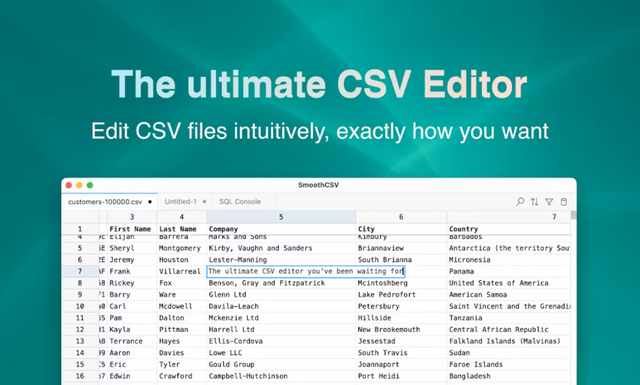The height and width of the screenshot is (385, 640).
Task: Click cell 'Micronesia'
Action: click(509, 260)
